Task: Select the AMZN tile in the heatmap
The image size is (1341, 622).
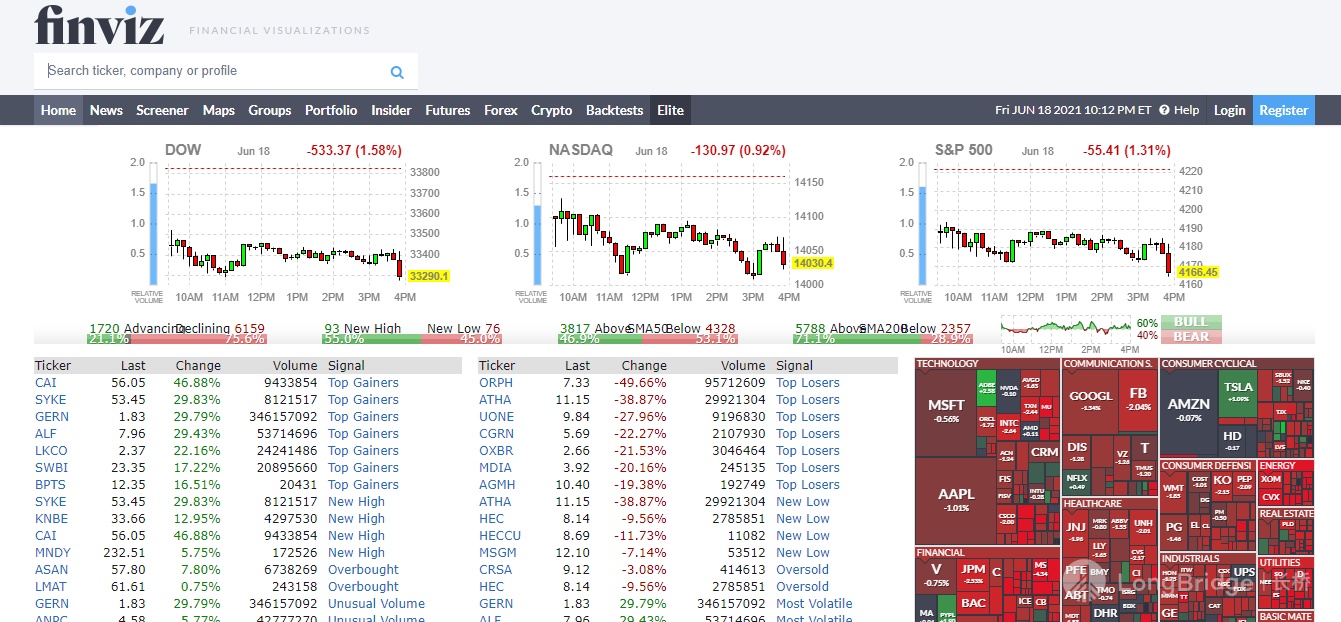Action: coord(1189,408)
